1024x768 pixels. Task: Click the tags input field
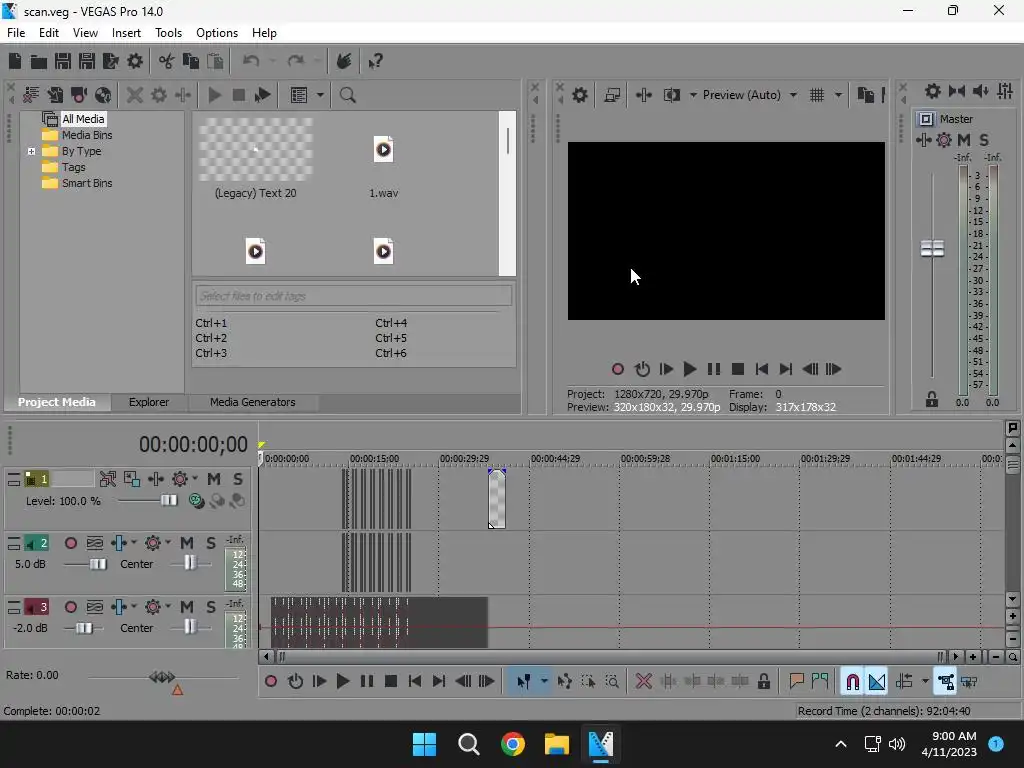point(353,296)
